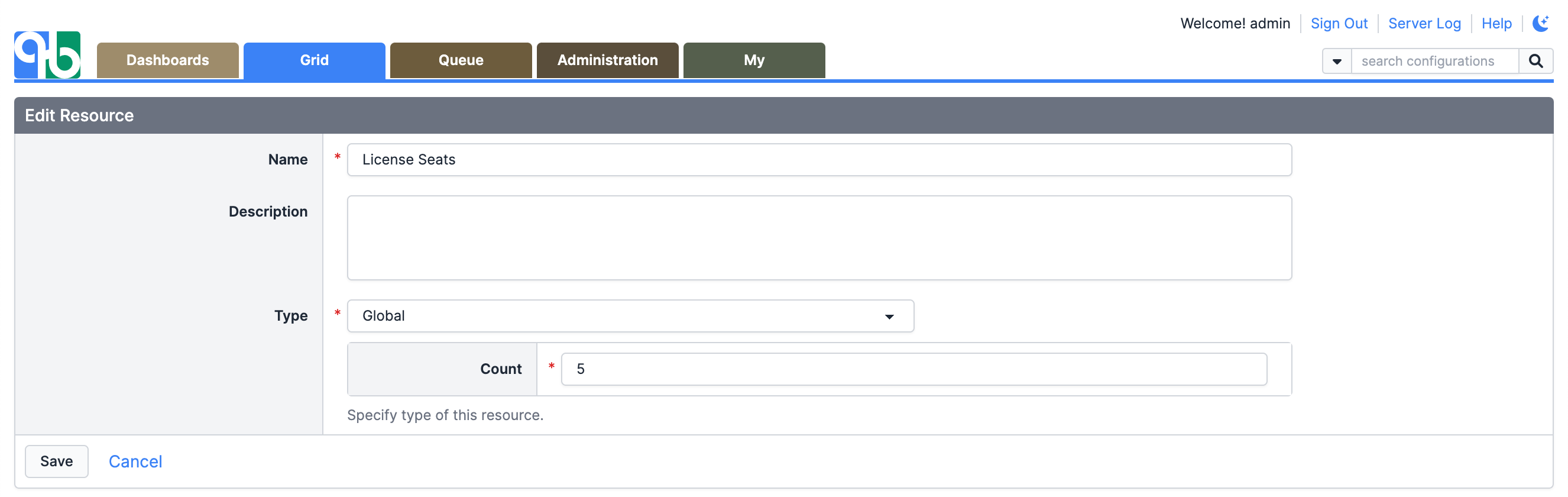Click into the Description text area
This screenshot has width=1568, height=497.
point(819,237)
